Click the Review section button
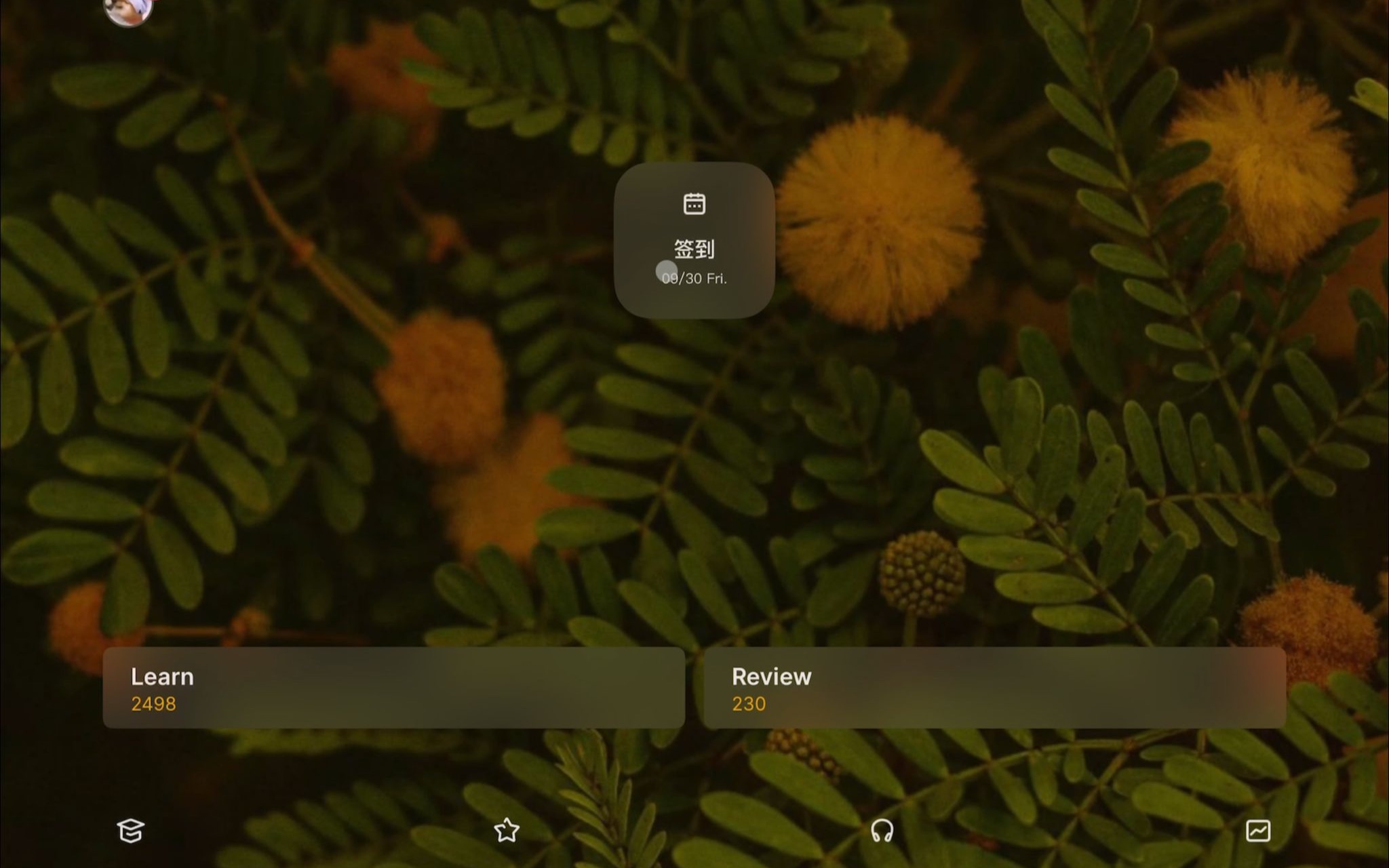 994,688
